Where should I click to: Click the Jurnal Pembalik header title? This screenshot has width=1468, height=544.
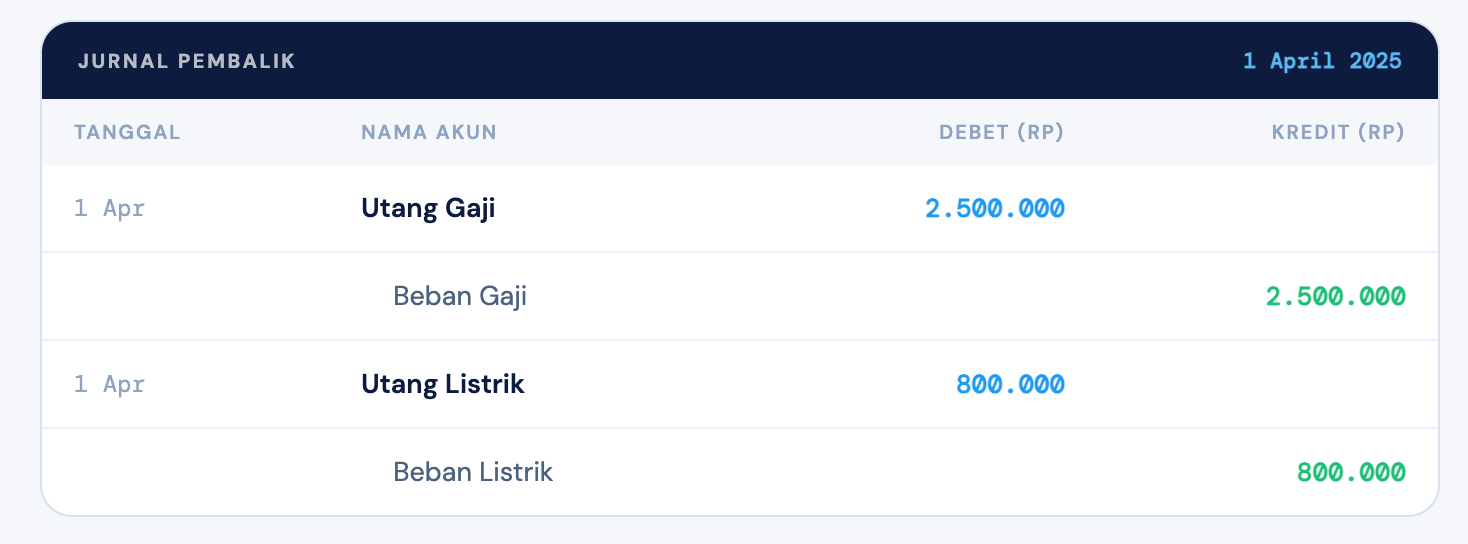tap(187, 61)
